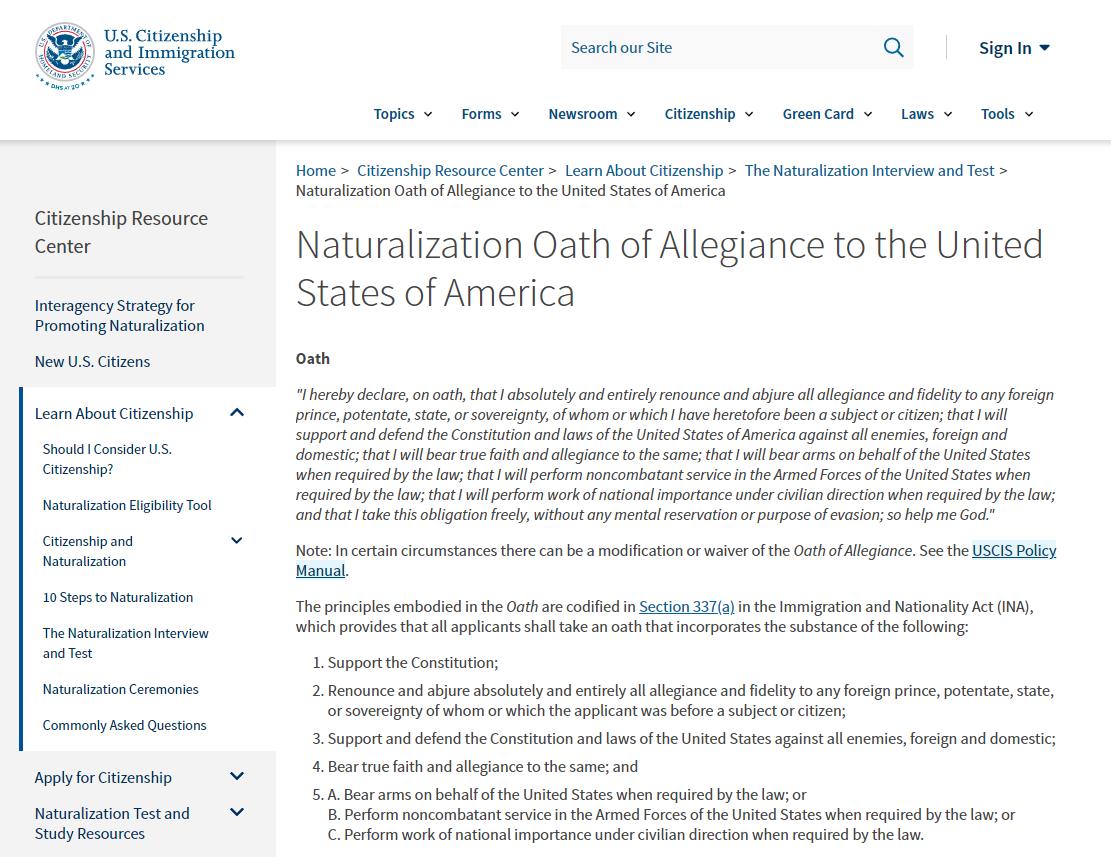Screen dimensions: 1111x857
Task: Open the Green Card menu
Action: tap(827, 114)
